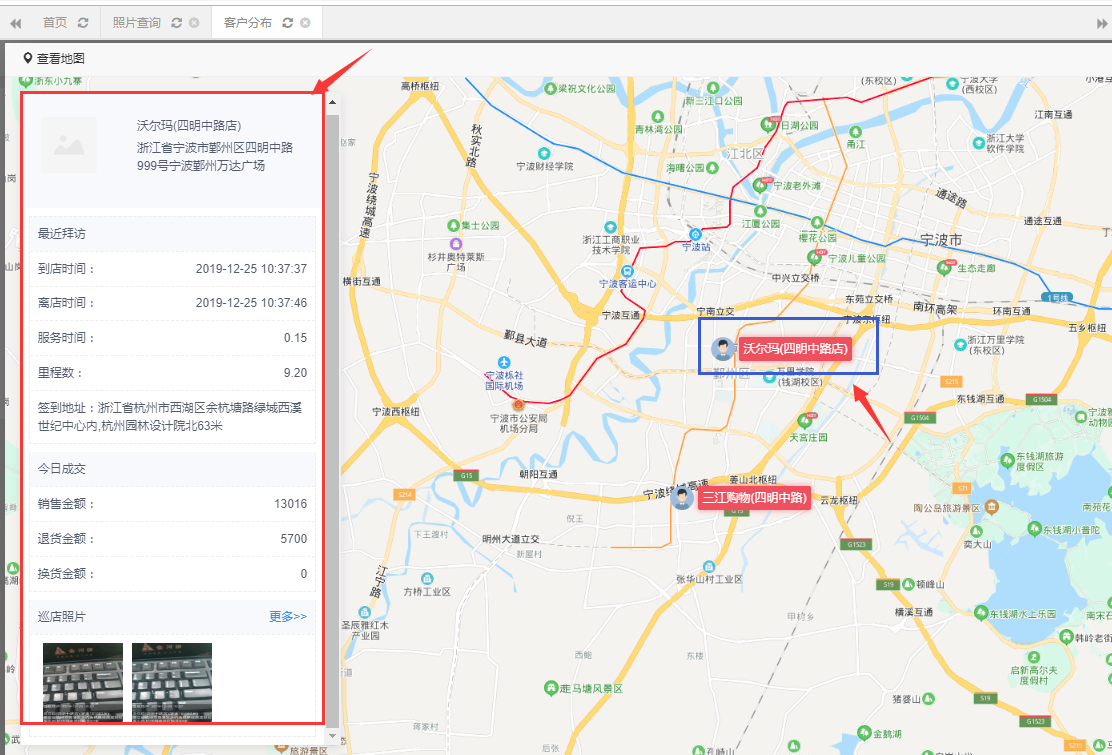
Task: Switch to the 照片查询 tab
Action: (137, 23)
